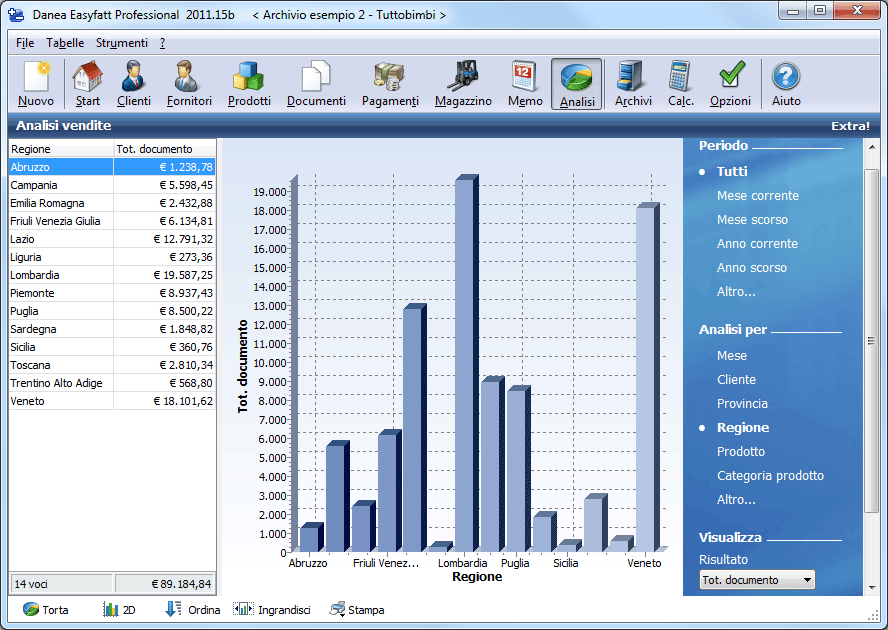Select the Puglia row

[112, 311]
